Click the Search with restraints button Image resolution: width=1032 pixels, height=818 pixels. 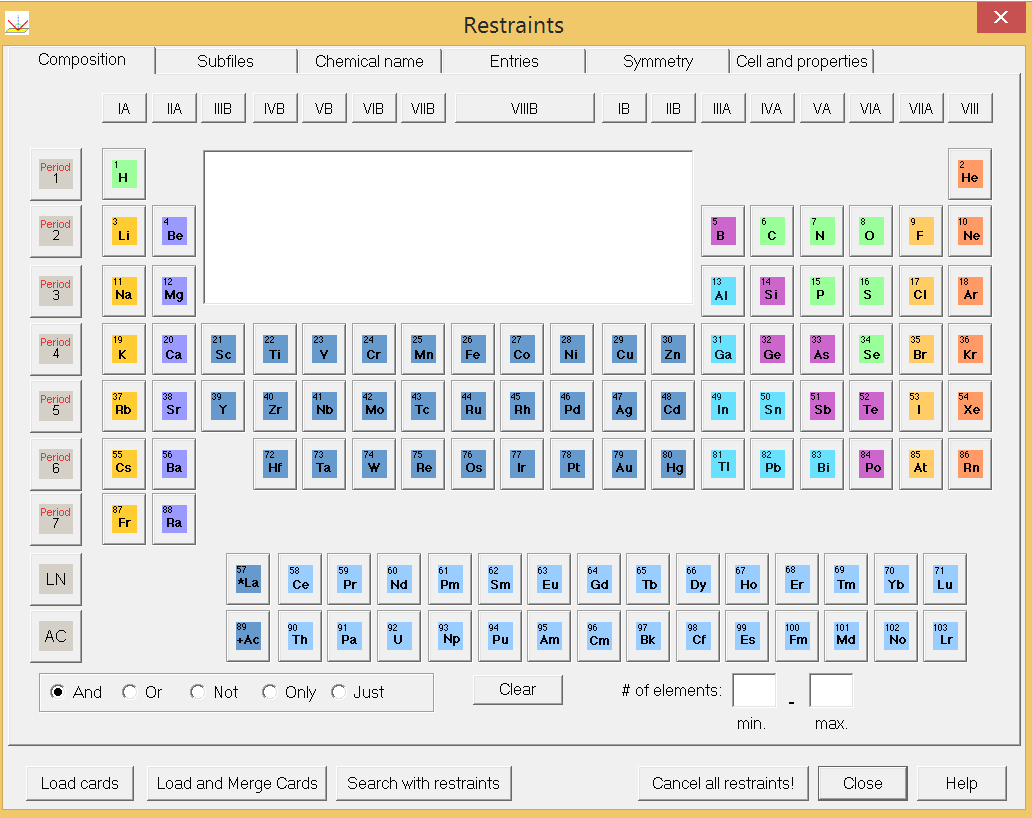click(x=424, y=783)
